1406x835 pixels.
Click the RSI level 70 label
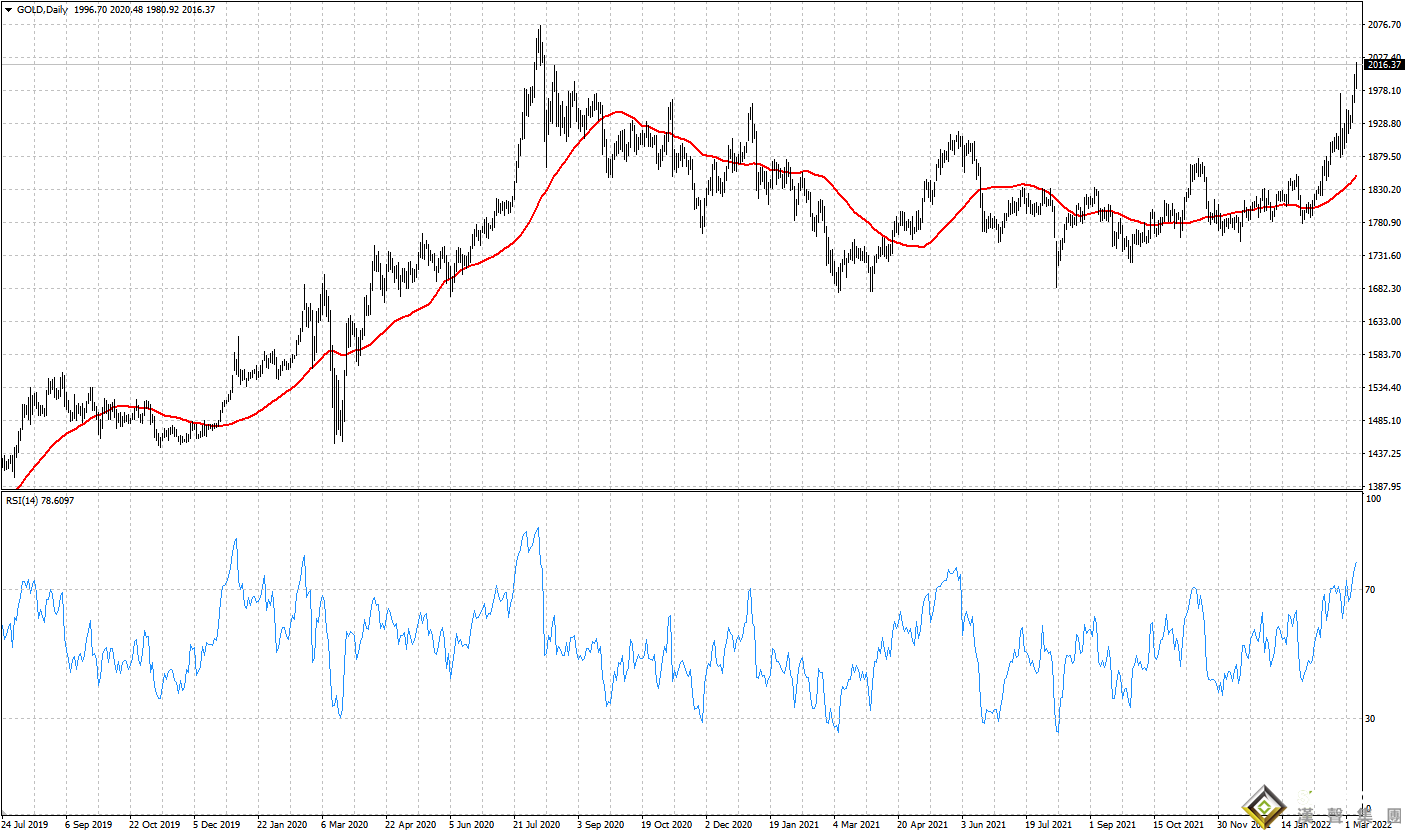(x=1371, y=590)
